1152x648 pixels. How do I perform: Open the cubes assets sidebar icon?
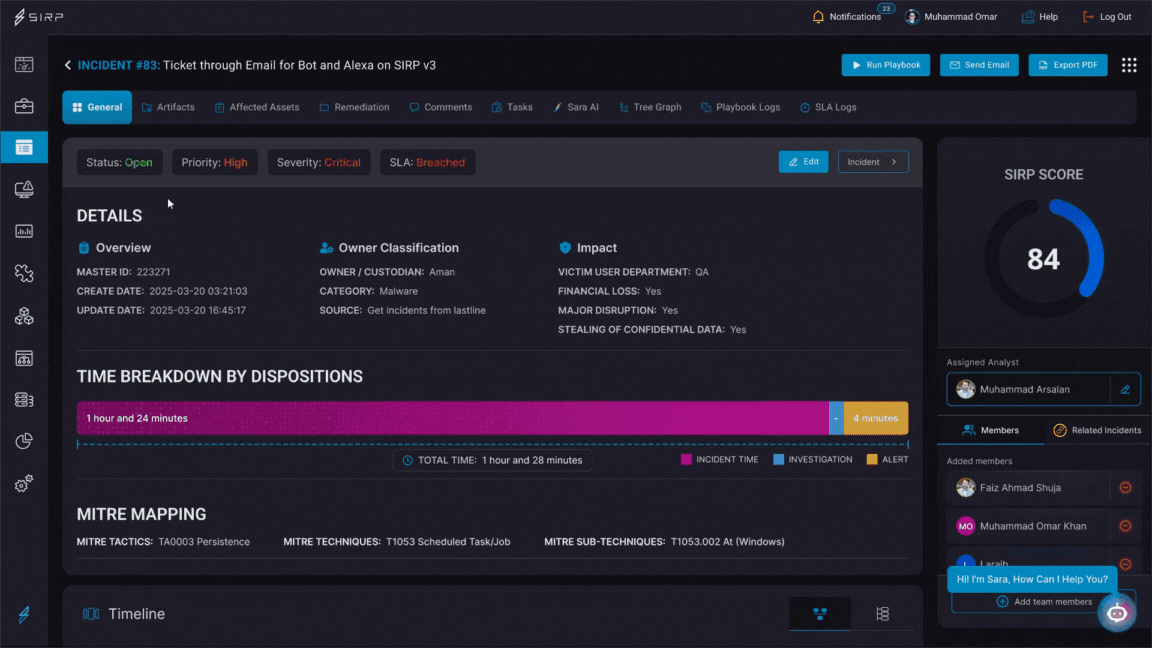tap(24, 316)
